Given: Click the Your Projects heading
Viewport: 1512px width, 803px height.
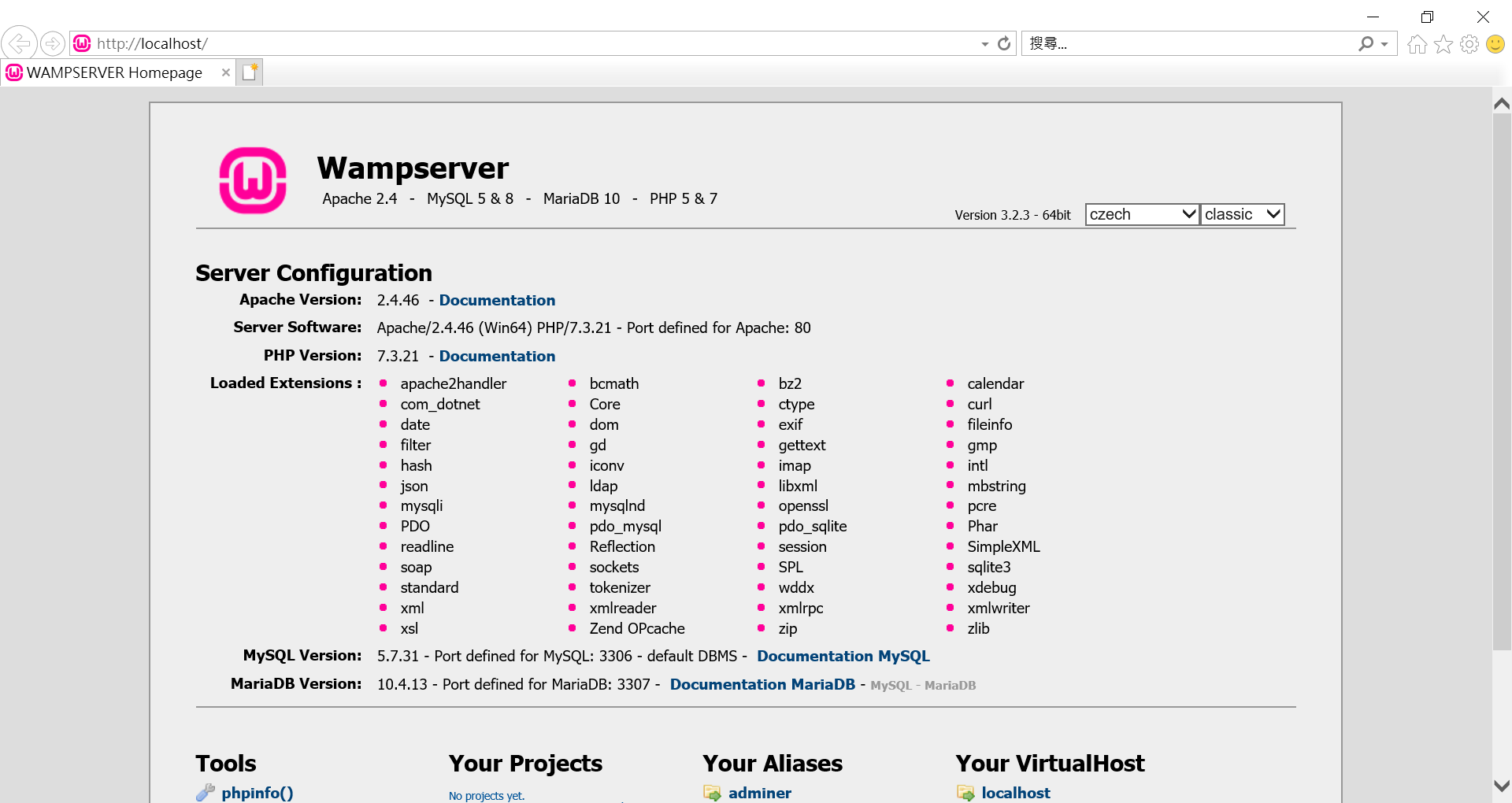Looking at the screenshot, I should coord(525,764).
